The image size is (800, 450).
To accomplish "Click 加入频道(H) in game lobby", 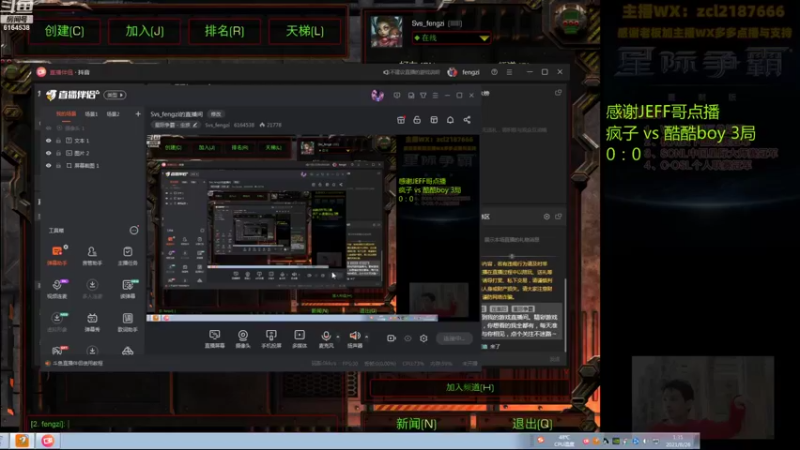I will tap(470, 387).
